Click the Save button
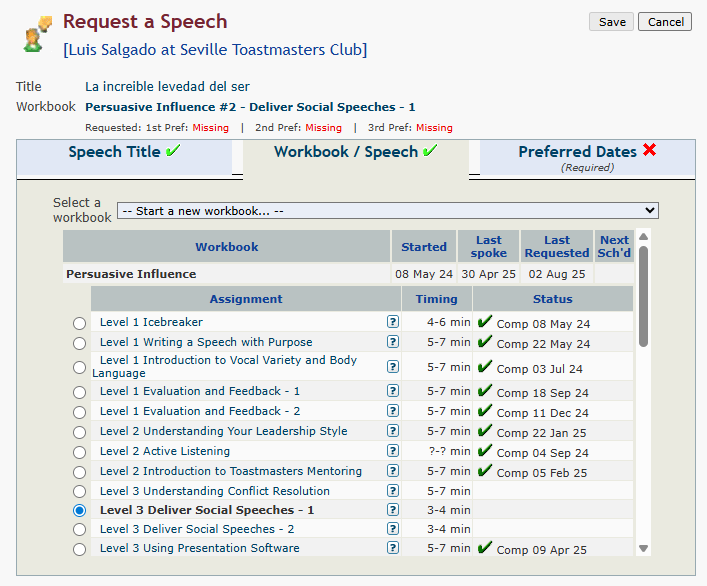 pyautogui.click(x=611, y=22)
